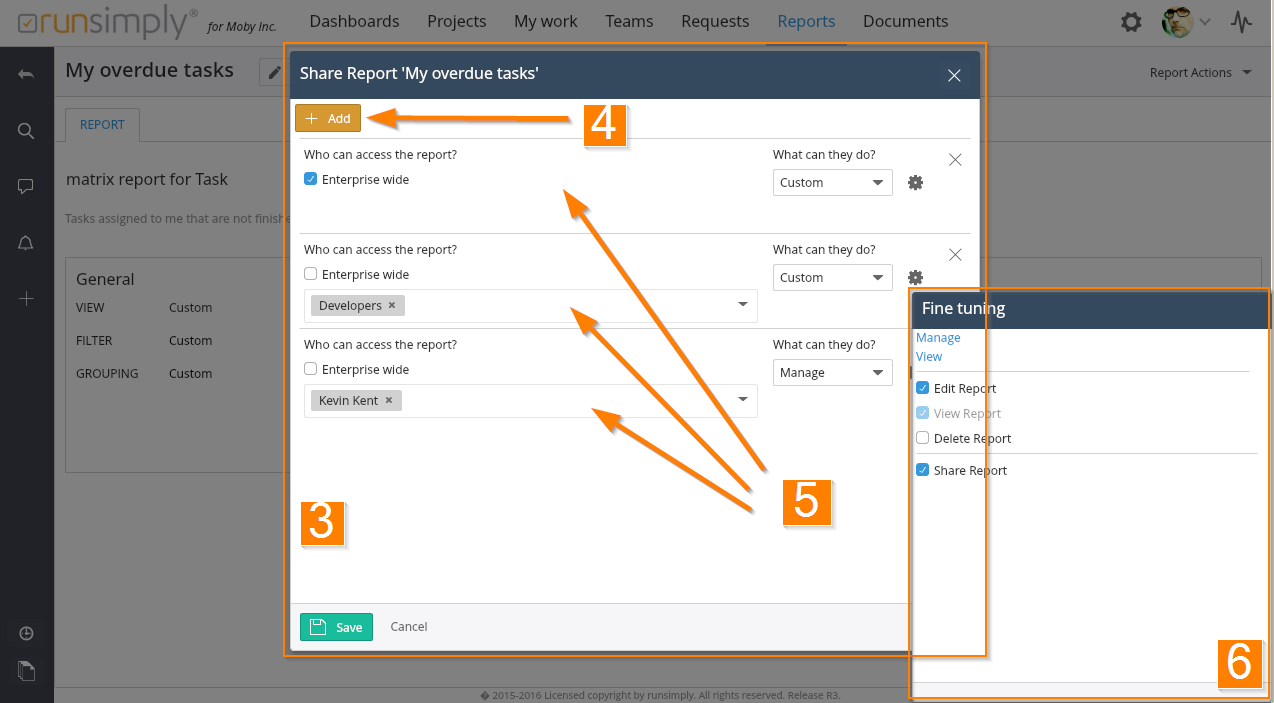Open comments chat icon in sidebar
The width and height of the screenshot is (1274, 703).
tap(26, 187)
